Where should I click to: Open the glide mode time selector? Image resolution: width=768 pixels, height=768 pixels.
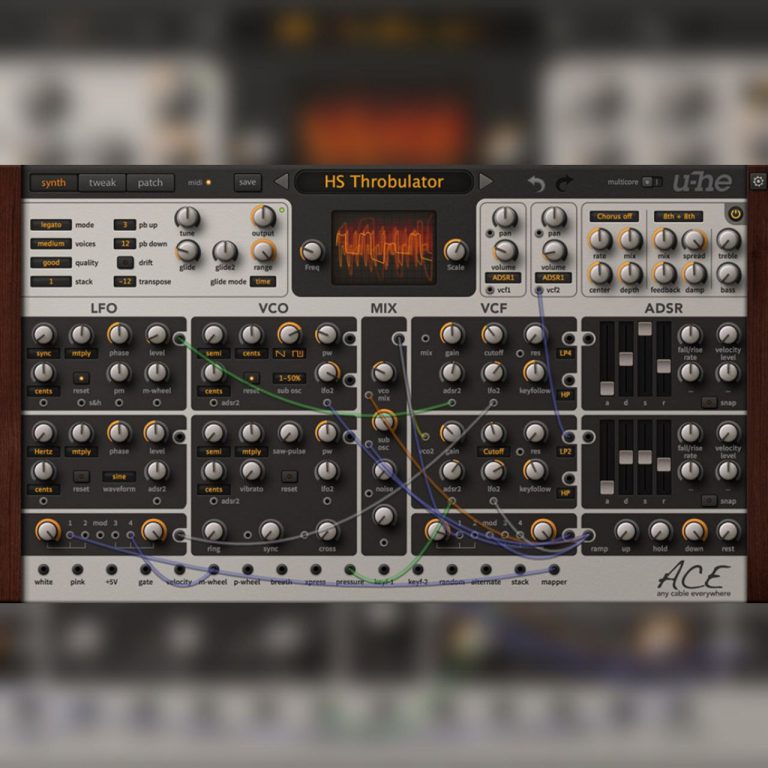click(x=263, y=282)
